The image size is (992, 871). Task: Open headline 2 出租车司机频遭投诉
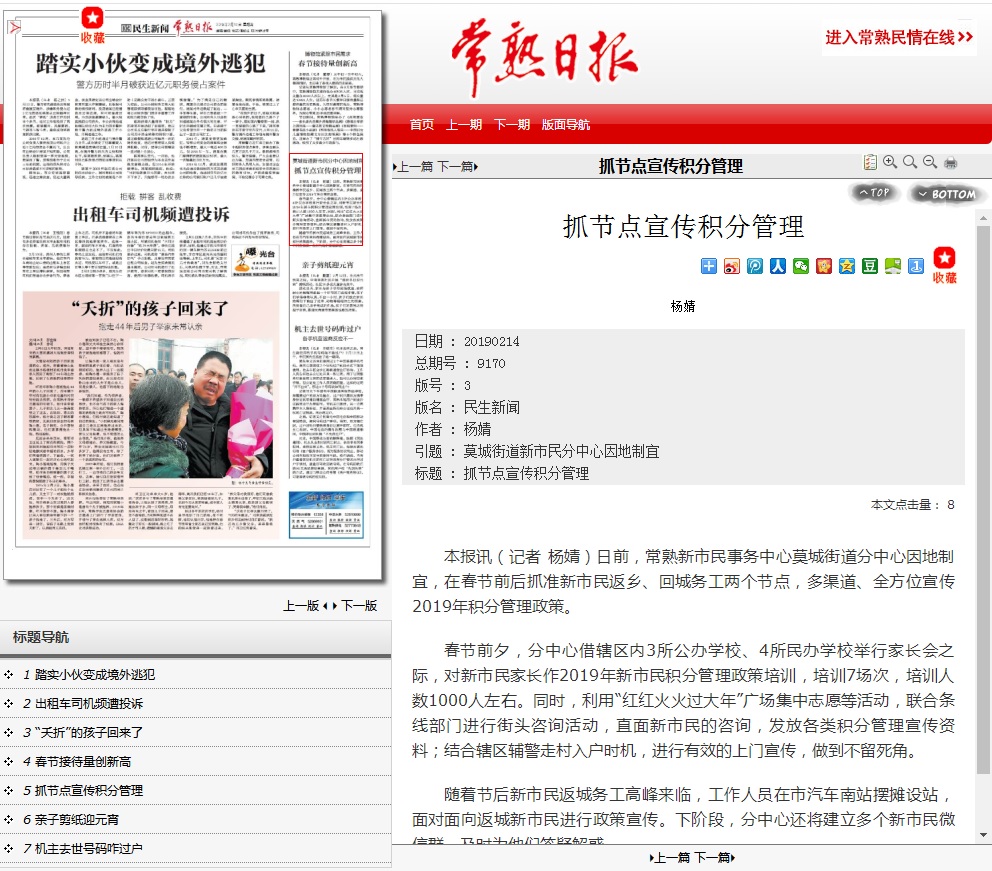(89, 703)
